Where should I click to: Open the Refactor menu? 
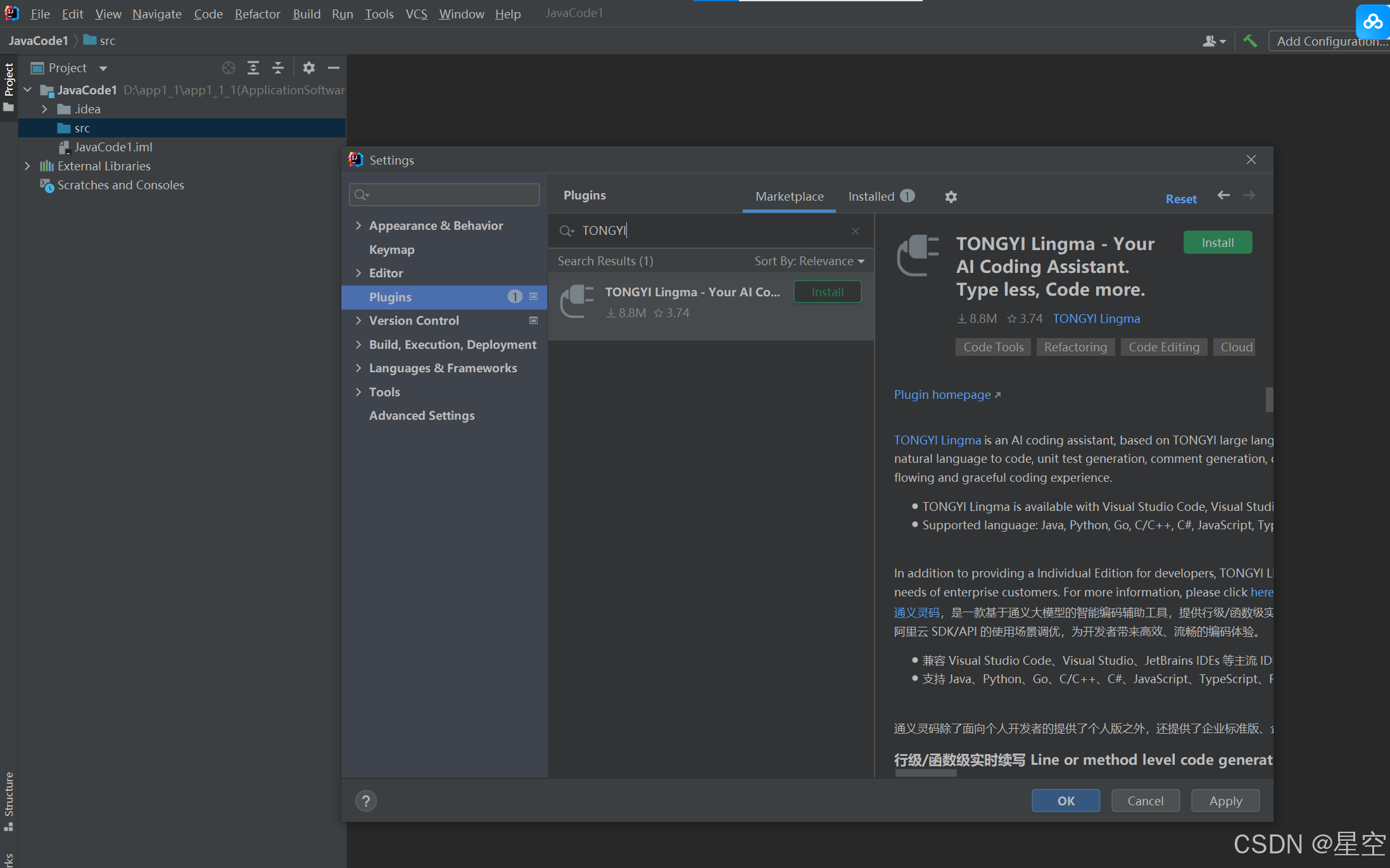point(257,14)
